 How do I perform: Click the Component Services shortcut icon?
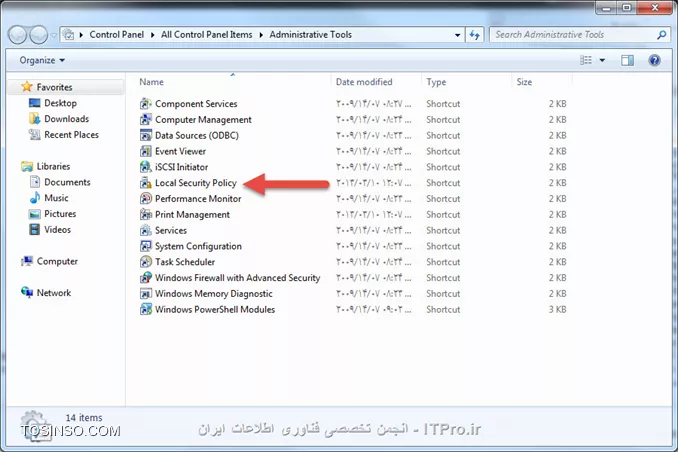click(146, 104)
